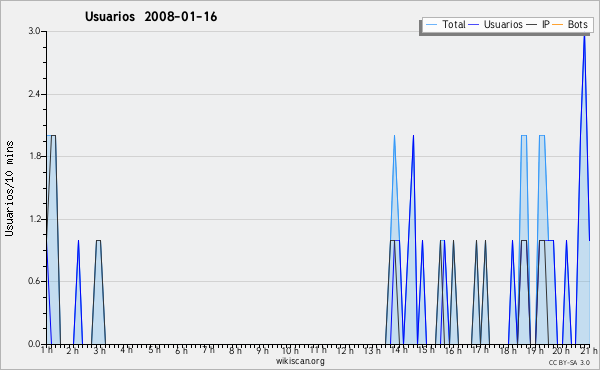
Task: Click the Usuarios spike at 1.0 near 2 h
Action: [x=78, y=241]
